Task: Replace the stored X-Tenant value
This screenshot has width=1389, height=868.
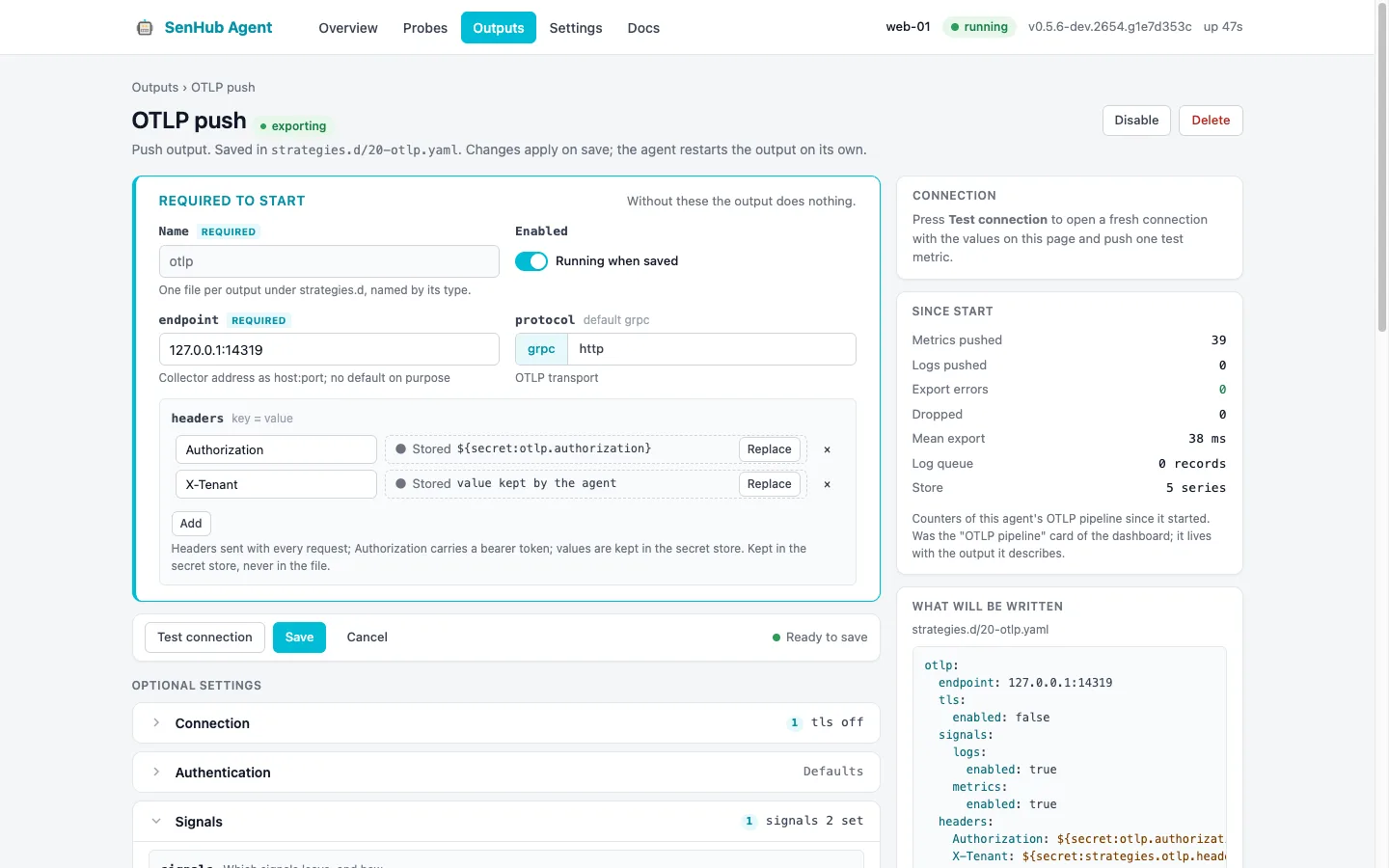Action: click(x=769, y=484)
